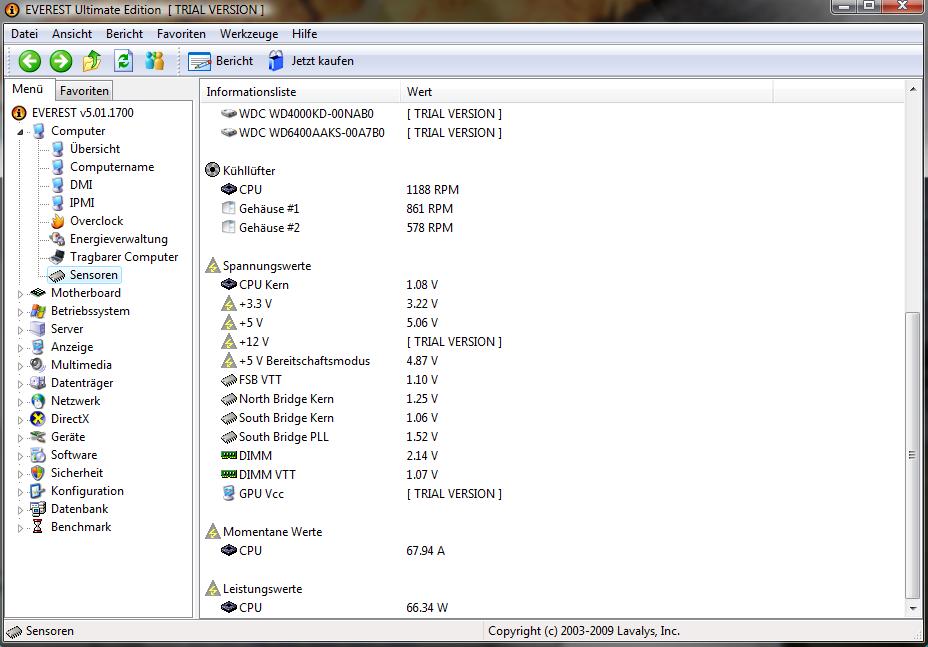Click the Geräte icon in tree
928x647 pixels.
pos(38,437)
